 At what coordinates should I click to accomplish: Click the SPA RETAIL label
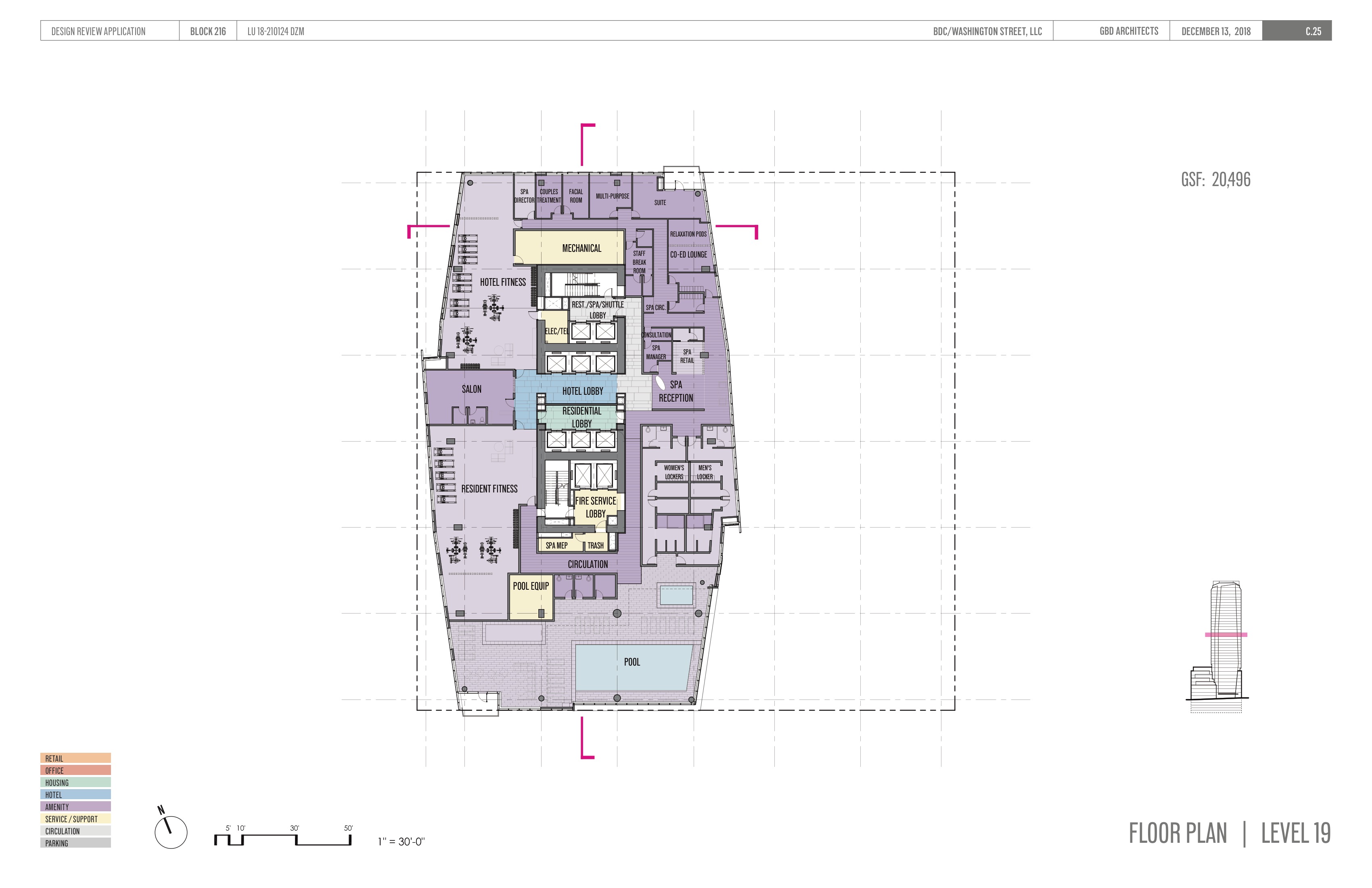click(687, 356)
